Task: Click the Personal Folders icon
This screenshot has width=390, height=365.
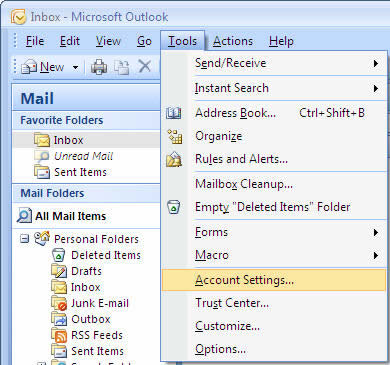Action: 42,238
